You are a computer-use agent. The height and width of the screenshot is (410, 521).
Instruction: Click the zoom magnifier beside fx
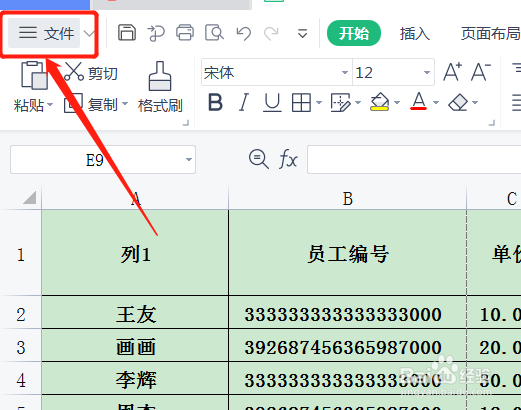point(258,159)
